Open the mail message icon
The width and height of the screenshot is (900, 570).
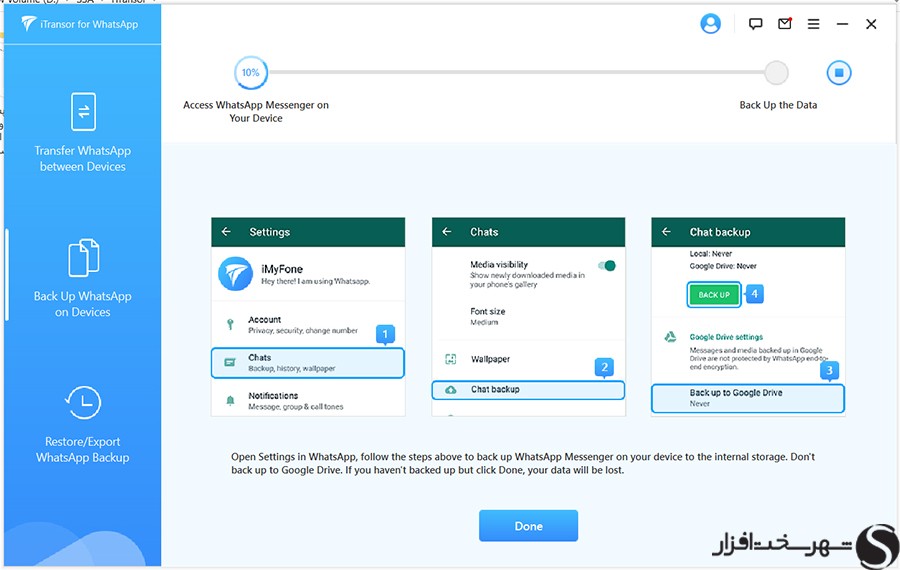click(785, 24)
